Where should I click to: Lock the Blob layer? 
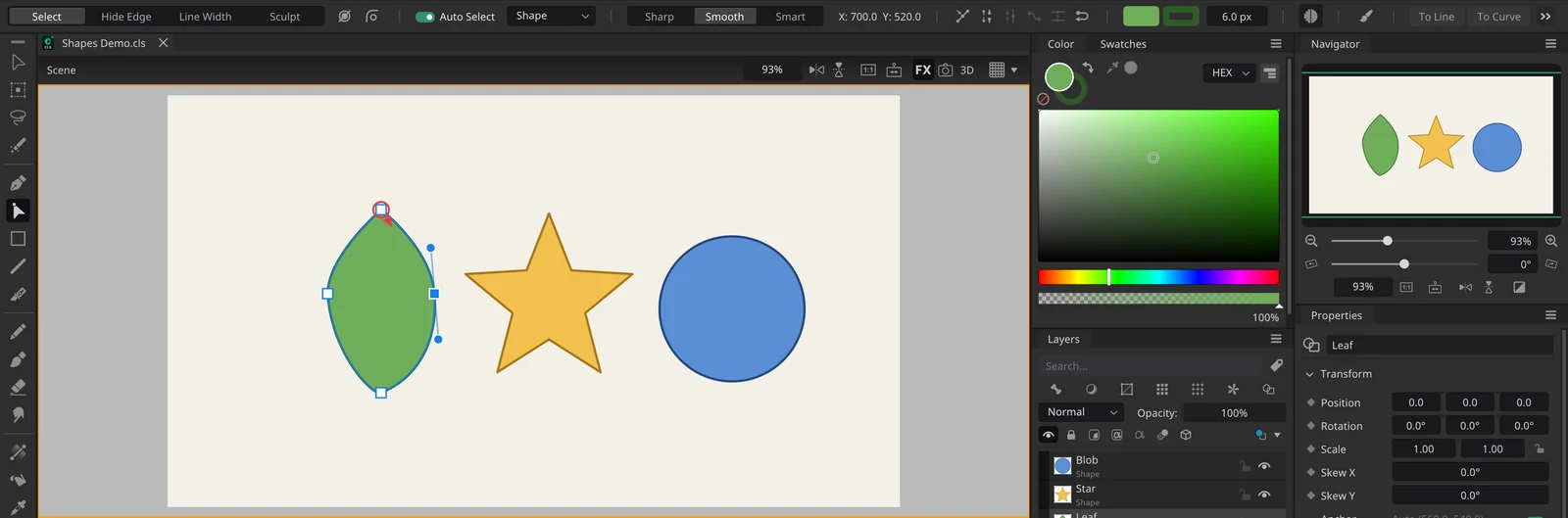[1245, 466]
